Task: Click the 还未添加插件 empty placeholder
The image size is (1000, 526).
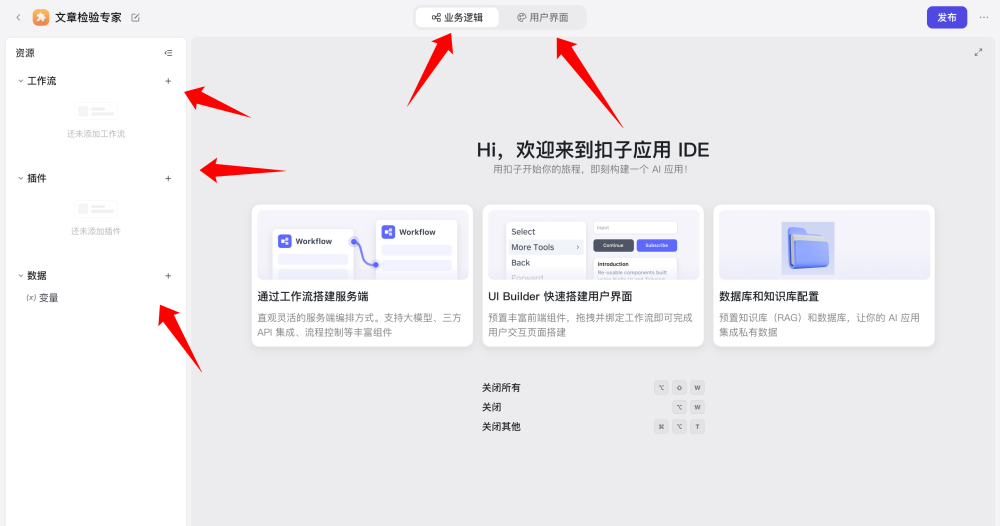Action: [96, 217]
